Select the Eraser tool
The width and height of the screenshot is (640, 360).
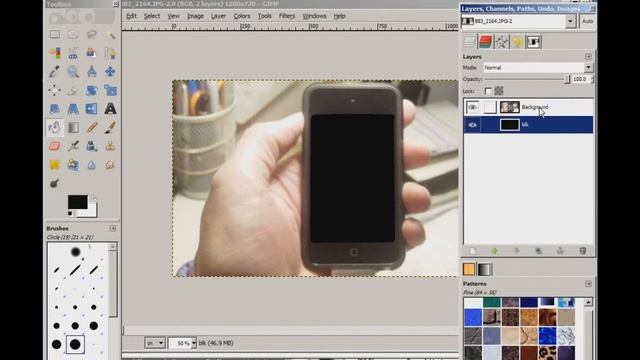[x=55, y=146]
